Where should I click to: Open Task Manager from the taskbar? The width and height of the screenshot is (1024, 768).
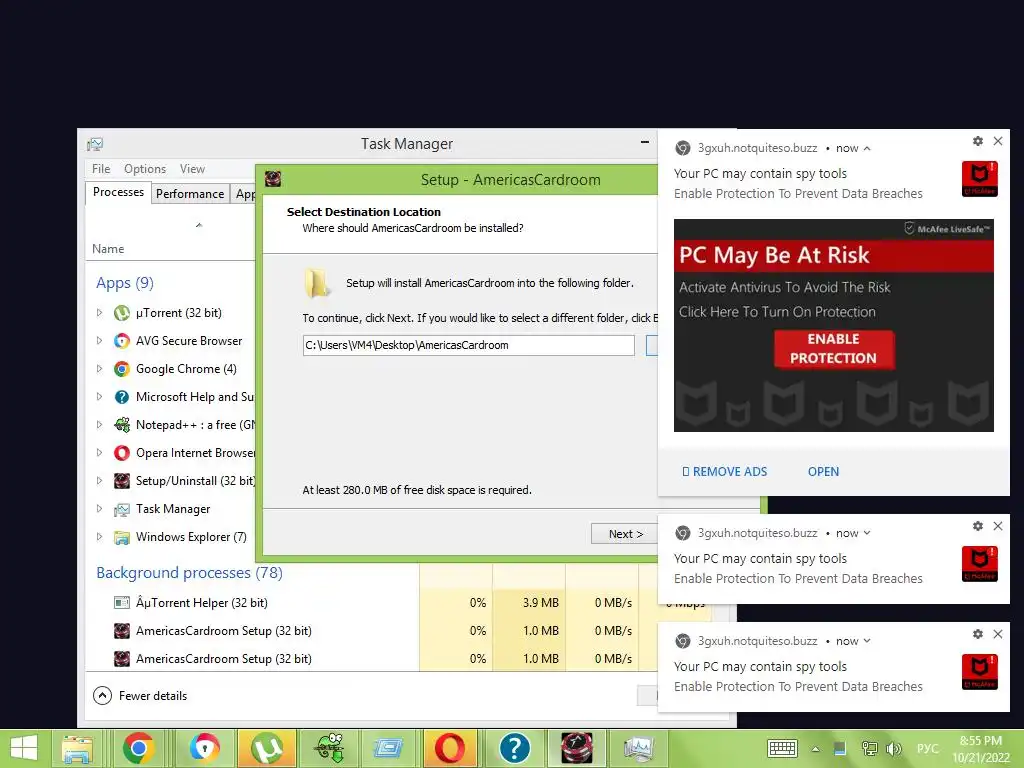click(x=639, y=748)
